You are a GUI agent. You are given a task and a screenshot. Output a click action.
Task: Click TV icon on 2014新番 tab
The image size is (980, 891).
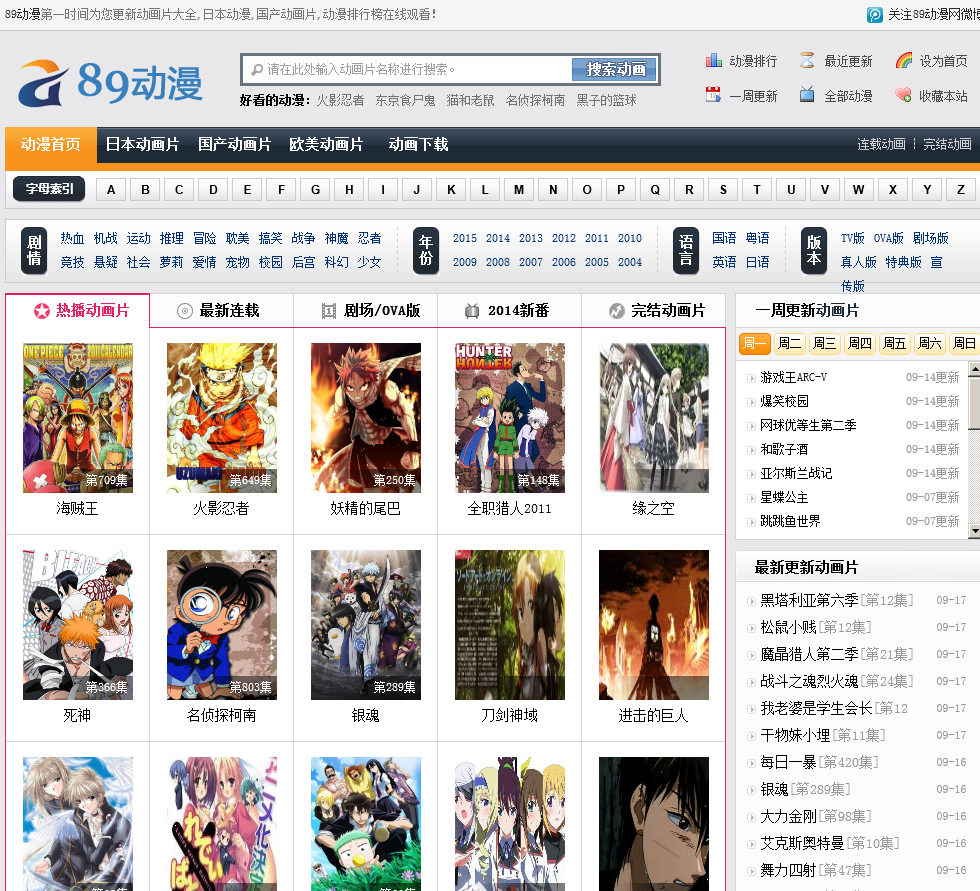tap(472, 311)
